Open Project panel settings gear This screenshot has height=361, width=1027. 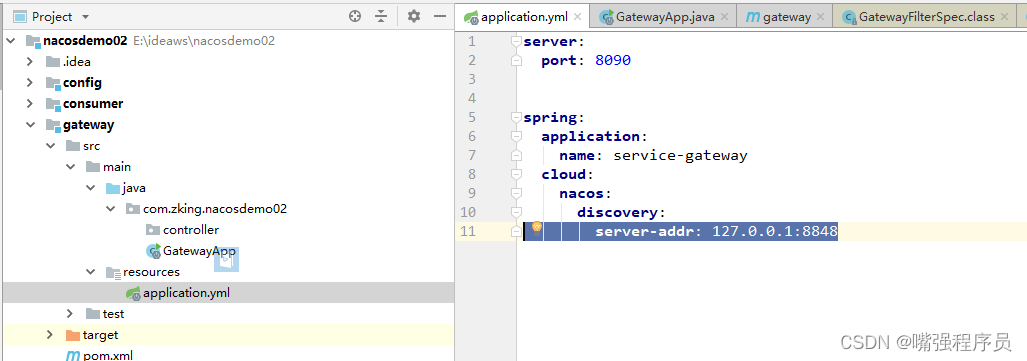(413, 16)
